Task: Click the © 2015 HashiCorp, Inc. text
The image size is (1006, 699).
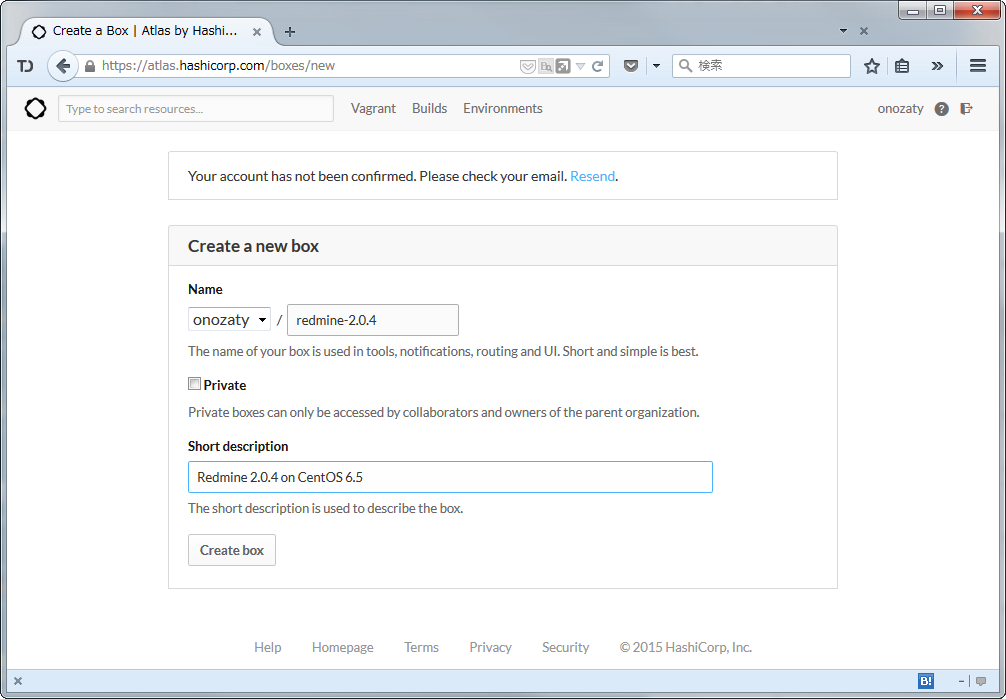Action: click(685, 647)
